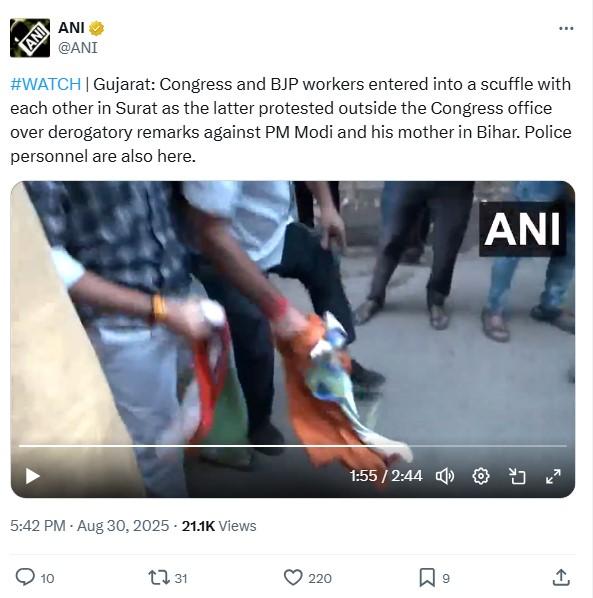Open video settings gear
593x598 pixels.
[481, 476]
